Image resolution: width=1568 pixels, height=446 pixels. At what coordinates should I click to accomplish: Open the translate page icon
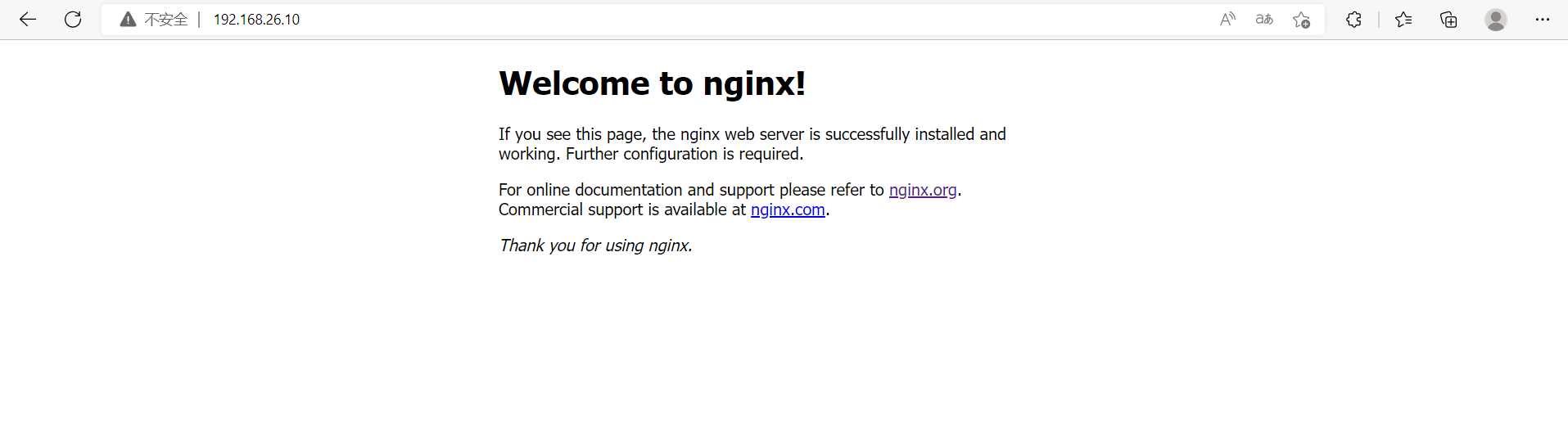point(1264,20)
